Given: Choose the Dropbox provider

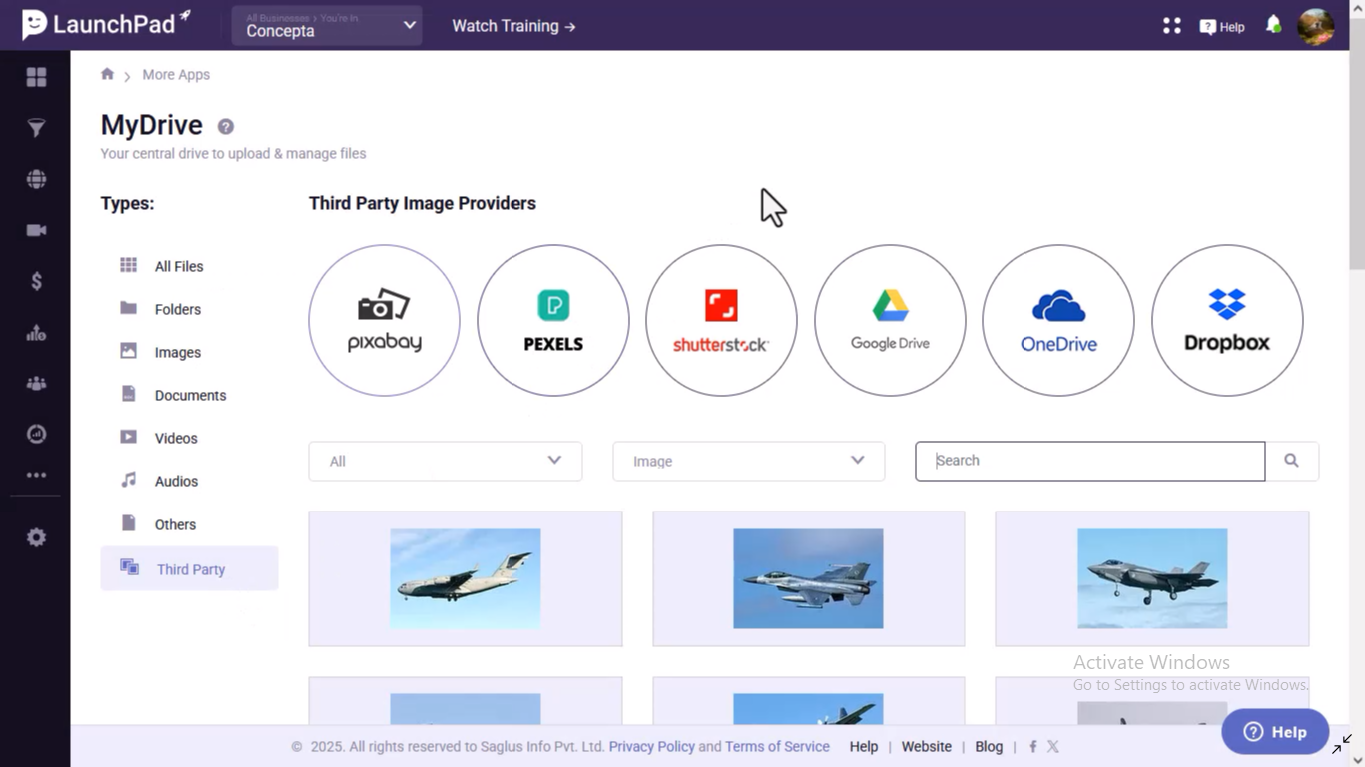Looking at the screenshot, I should click(x=1227, y=320).
